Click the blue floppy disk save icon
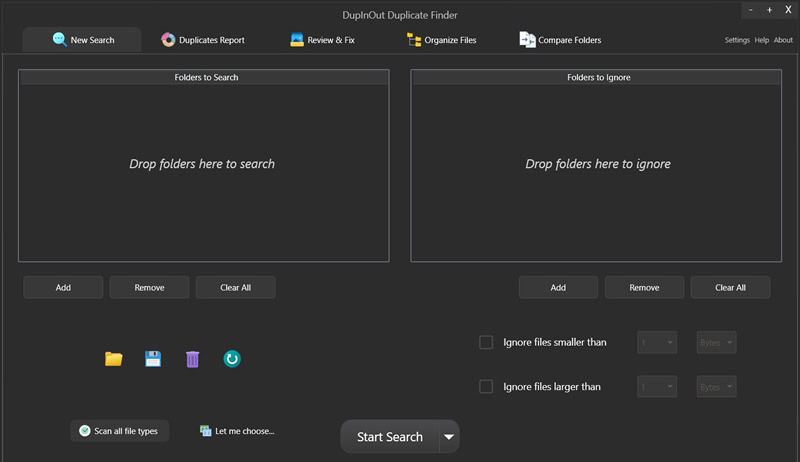The width and height of the screenshot is (800, 462). coord(153,359)
